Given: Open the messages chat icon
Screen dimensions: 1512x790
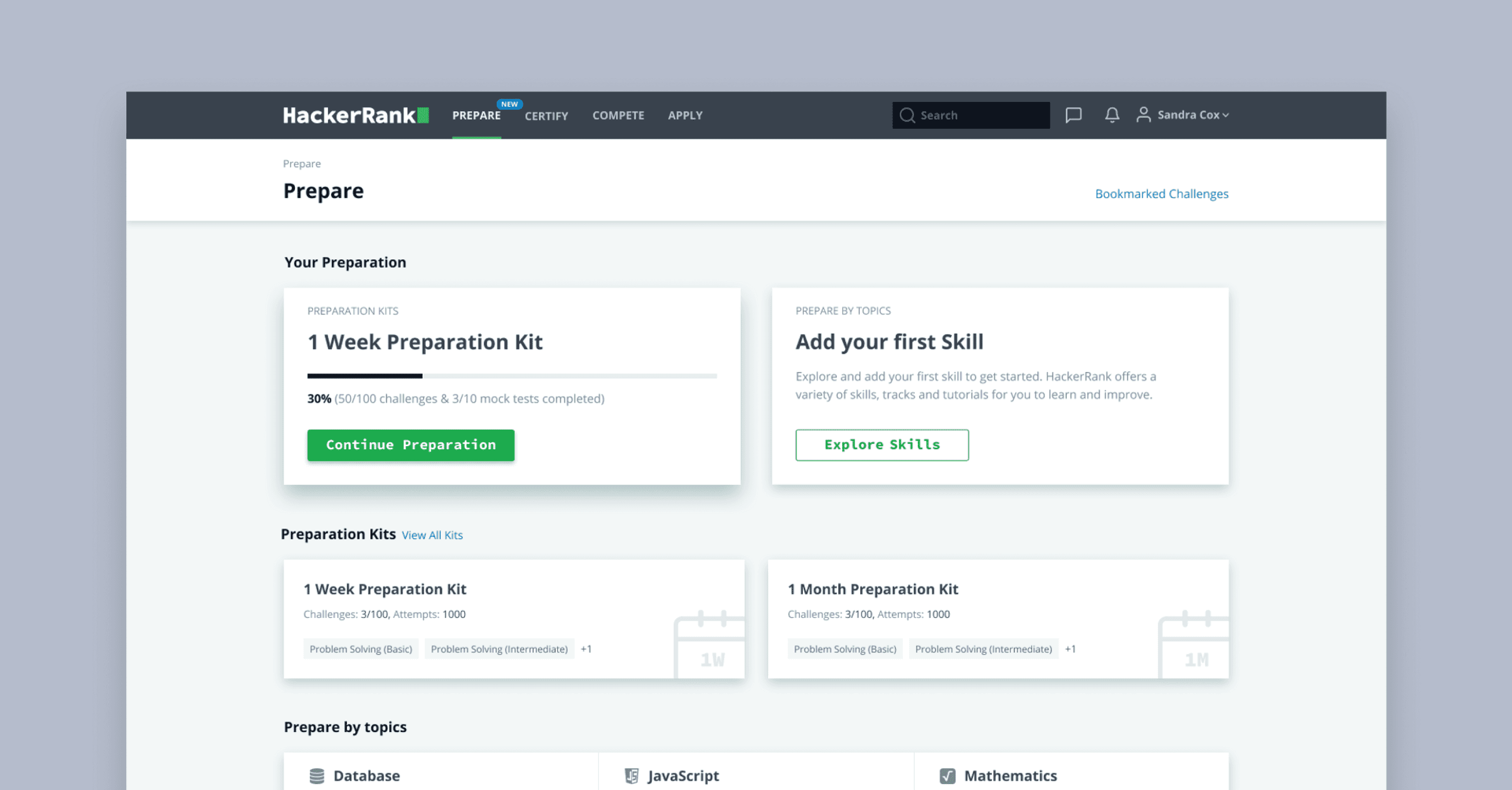Looking at the screenshot, I should (1073, 115).
